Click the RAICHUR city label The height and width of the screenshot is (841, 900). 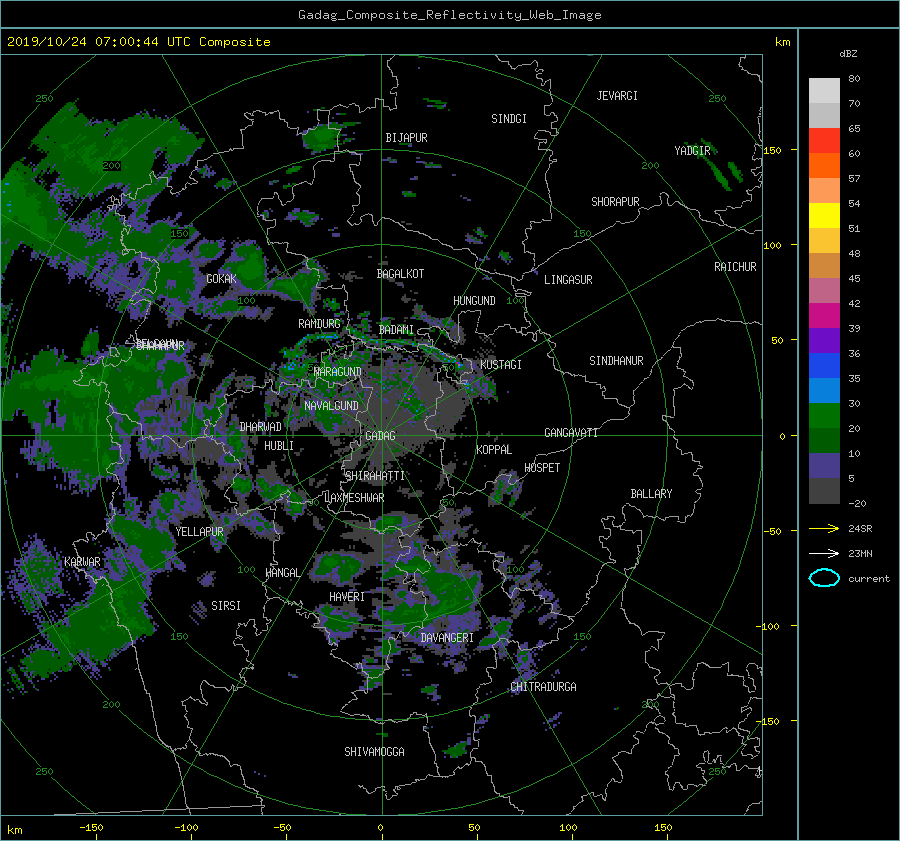coord(735,267)
